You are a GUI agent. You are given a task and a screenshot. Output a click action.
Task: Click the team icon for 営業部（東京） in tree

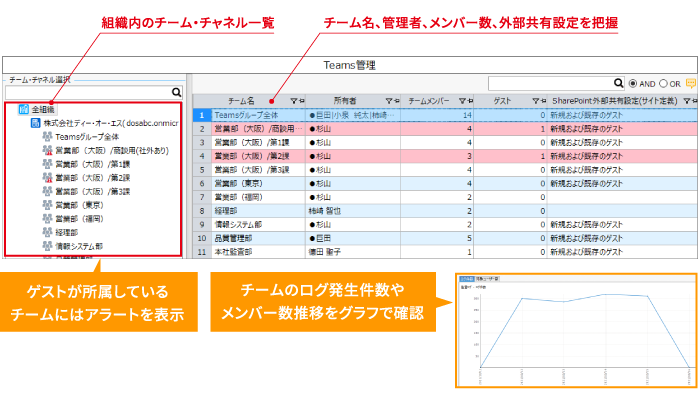pyautogui.click(x=47, y=205)
